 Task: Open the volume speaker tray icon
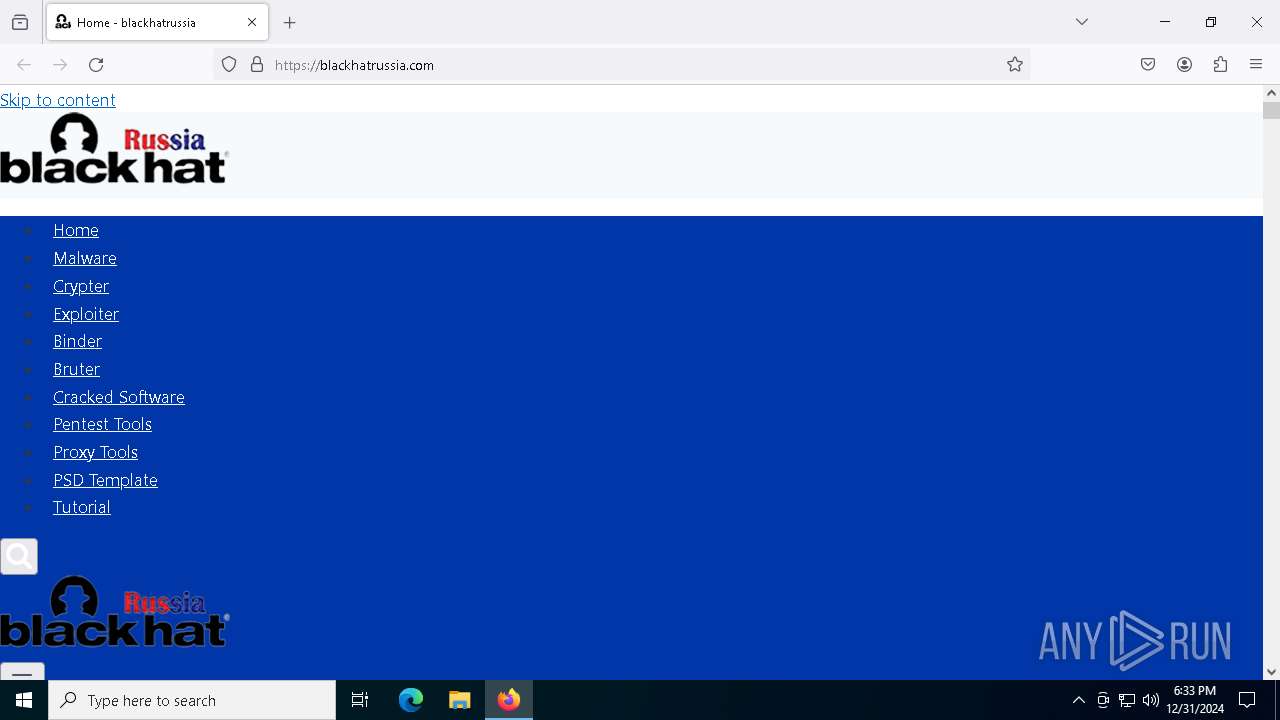click(x=1151, y=700)
